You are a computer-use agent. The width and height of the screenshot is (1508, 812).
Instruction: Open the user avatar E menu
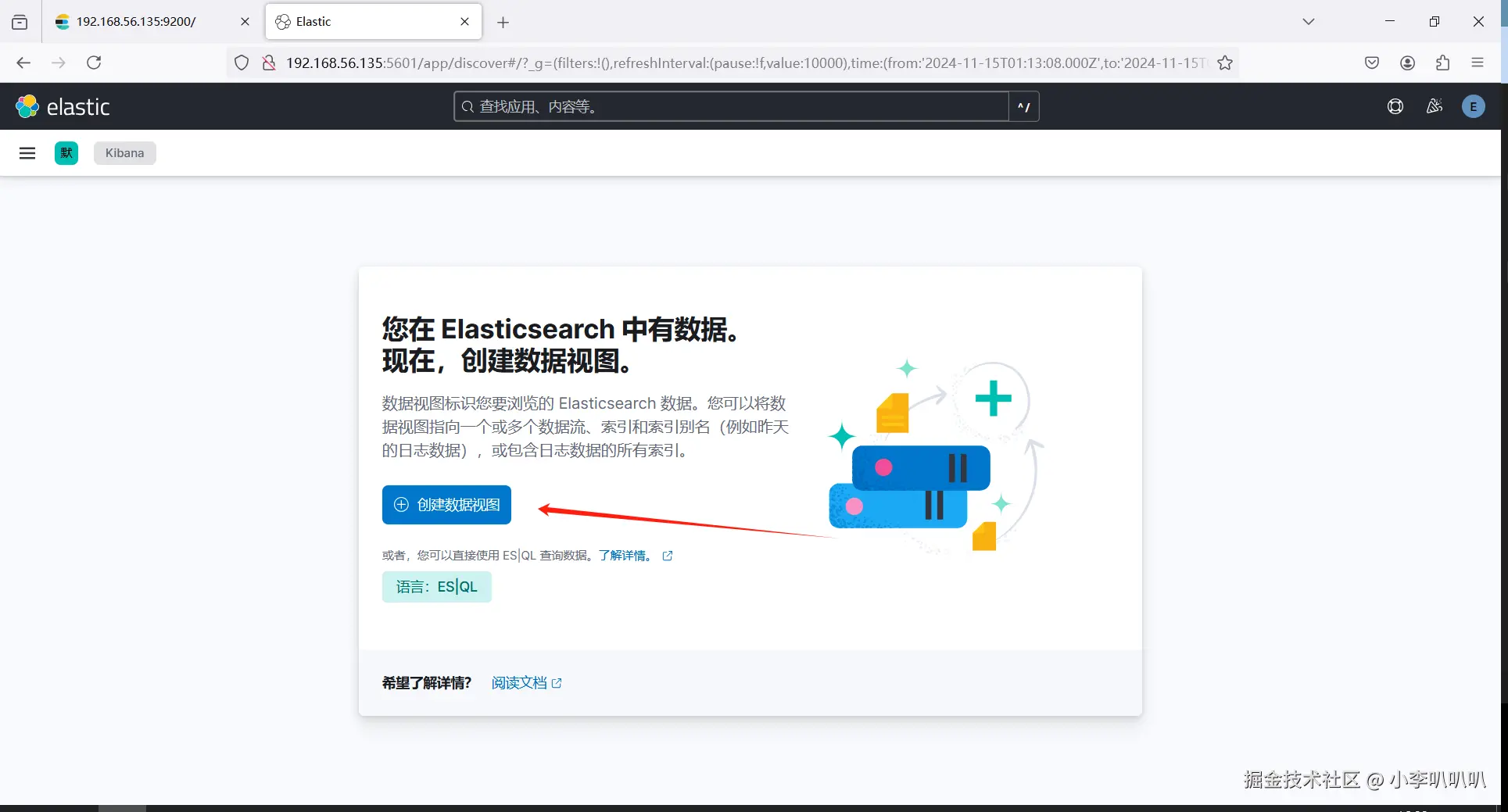click(1474, 106)
